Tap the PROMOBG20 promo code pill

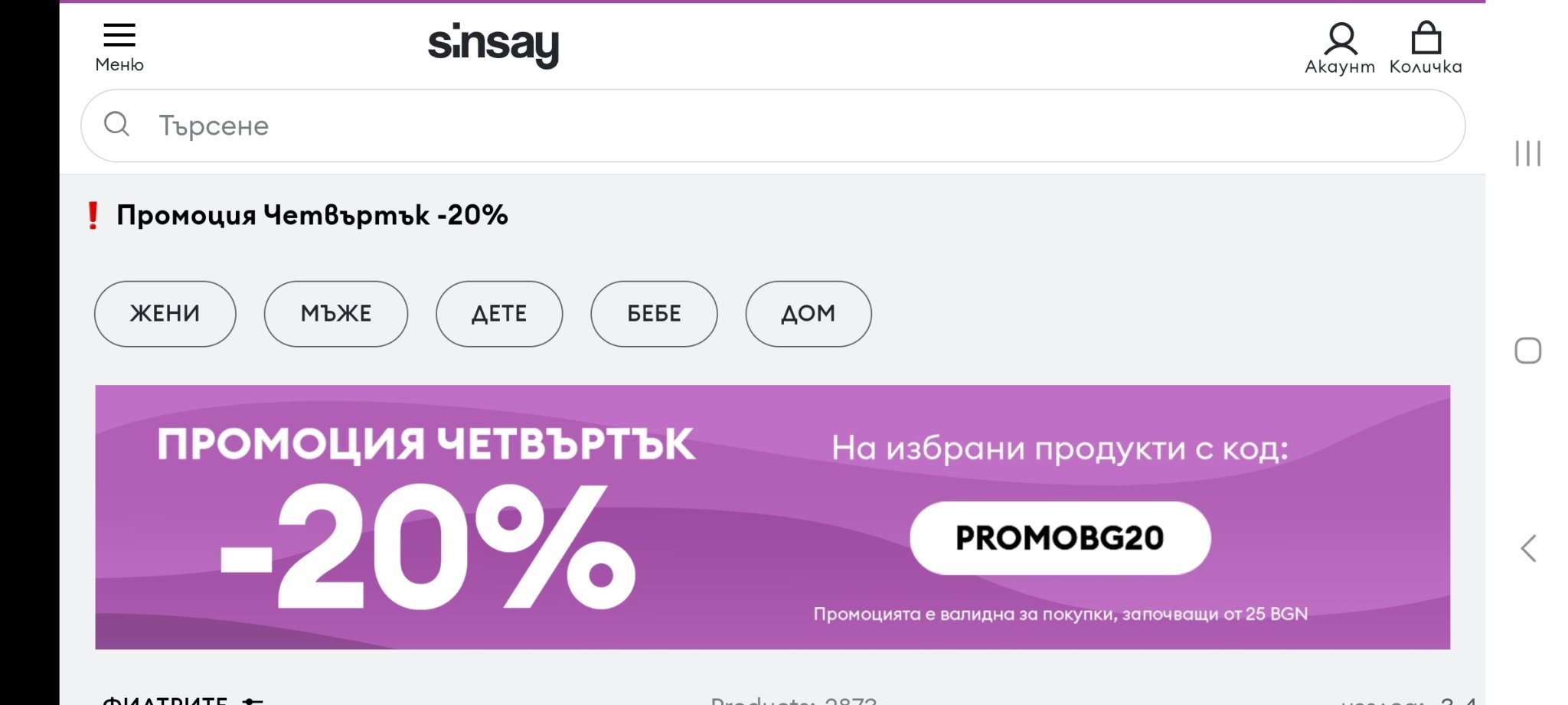pyautogui.click(x=1060, y=538)
